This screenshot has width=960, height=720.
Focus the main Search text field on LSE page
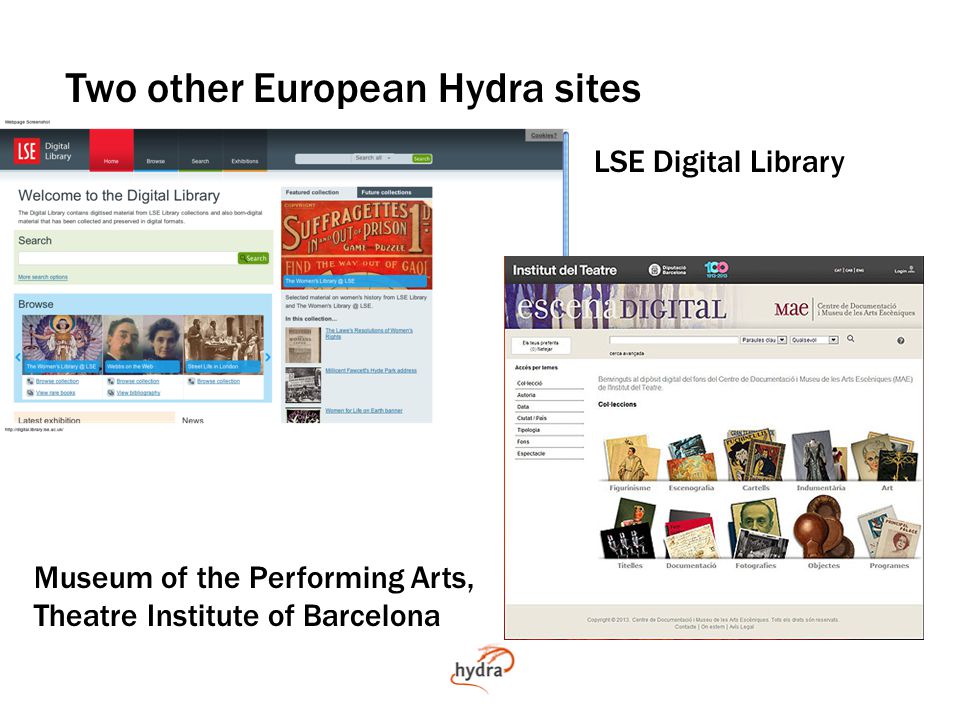127,258
